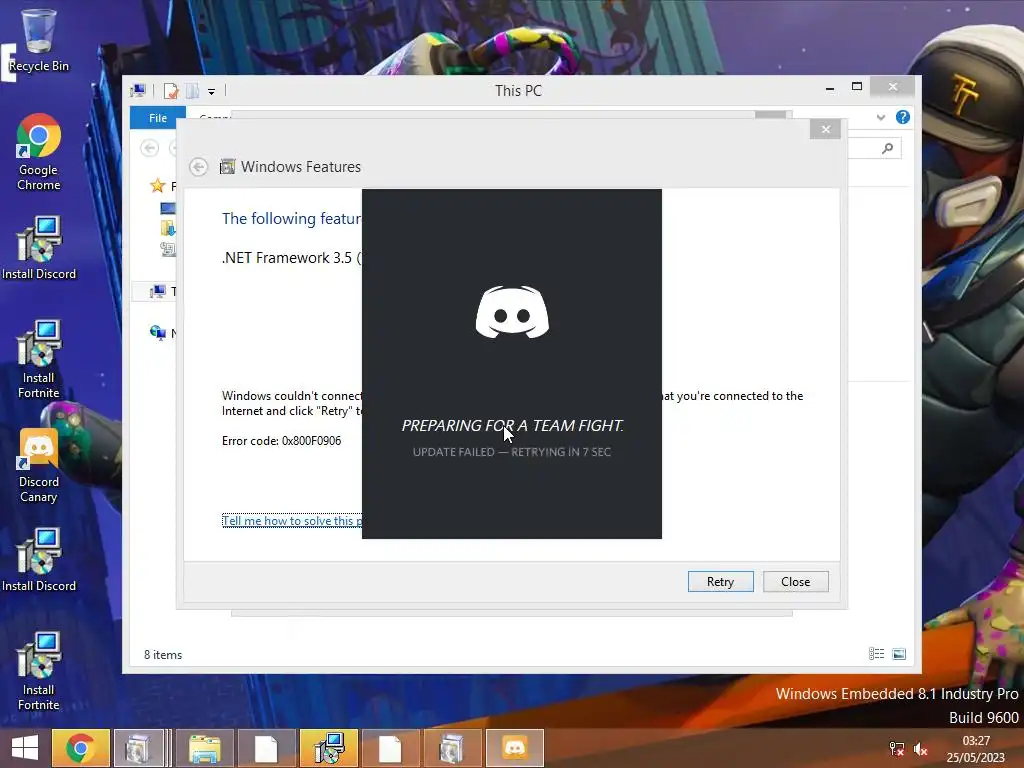Switch to large icons view in This PC
Image resolution: width=1024 pixels, height=768 pixels.
[x=899, y=654]
